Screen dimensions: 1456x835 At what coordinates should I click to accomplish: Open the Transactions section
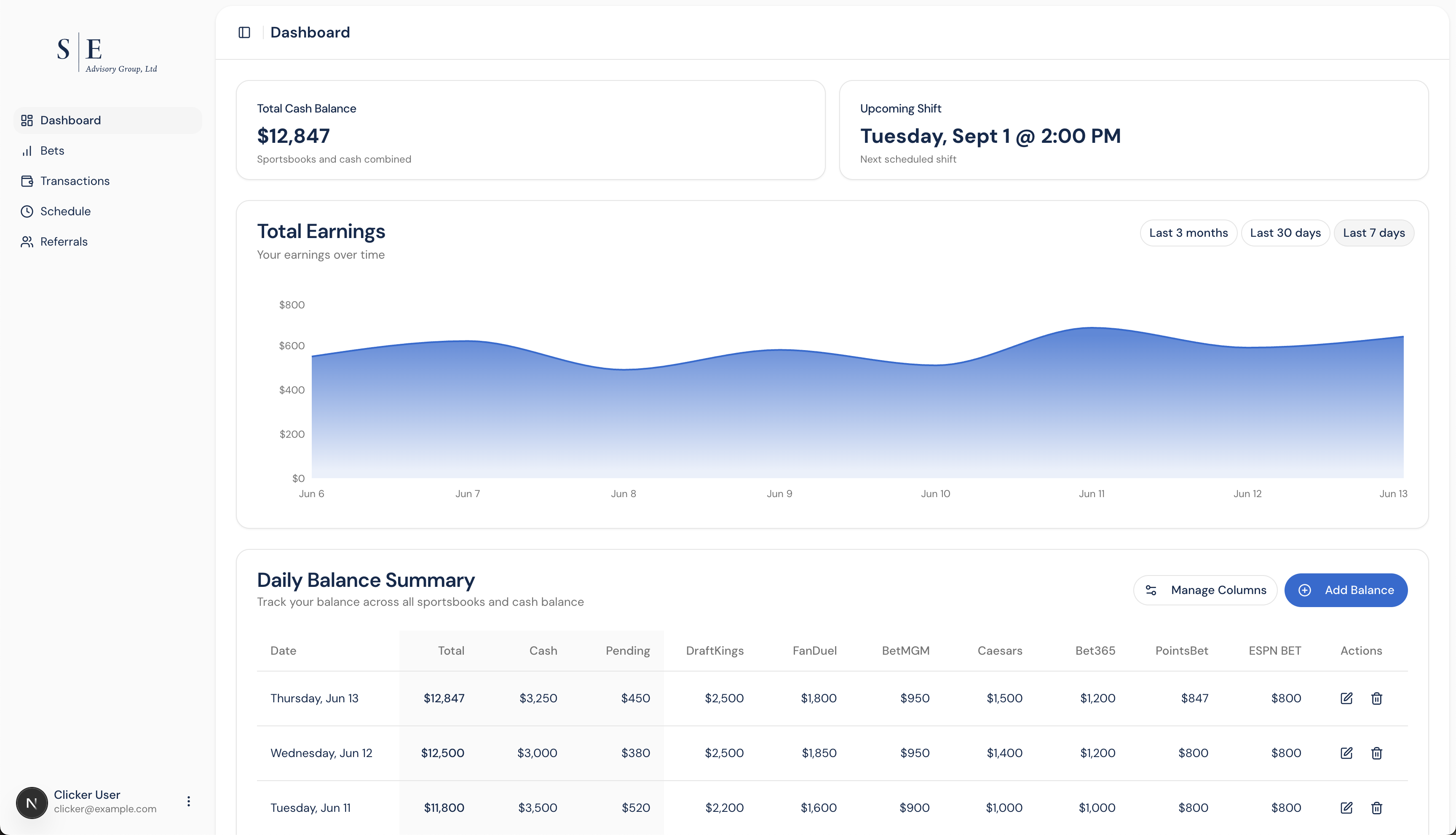(75, 181)
